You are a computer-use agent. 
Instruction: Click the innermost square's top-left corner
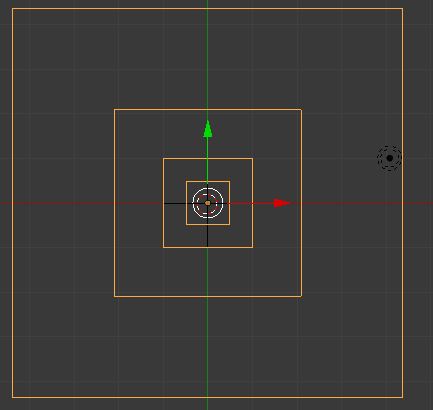[186, 182]
